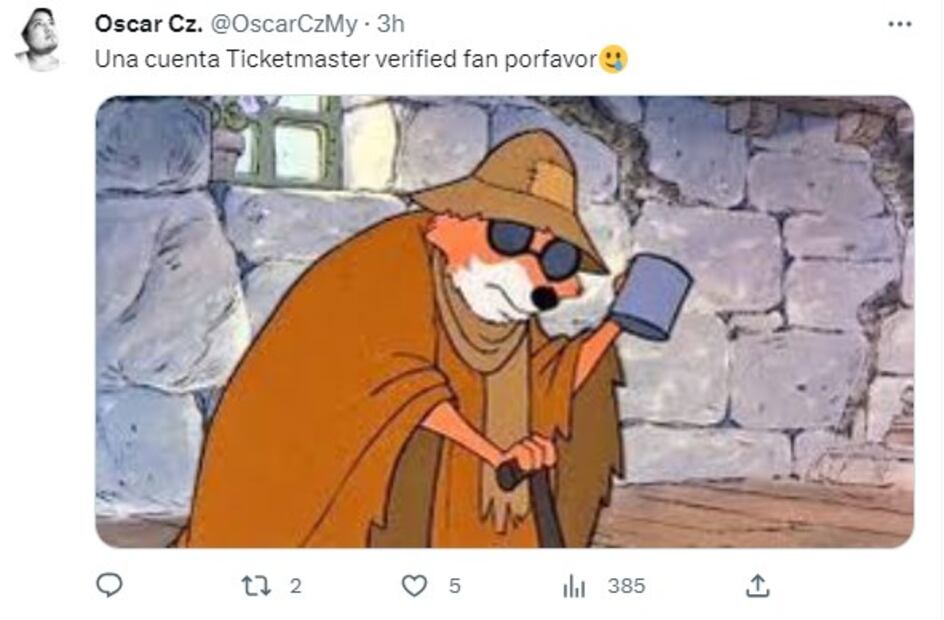Open the beggar fox meme image
The image size is (944, 620).
[x=504, y=321]
